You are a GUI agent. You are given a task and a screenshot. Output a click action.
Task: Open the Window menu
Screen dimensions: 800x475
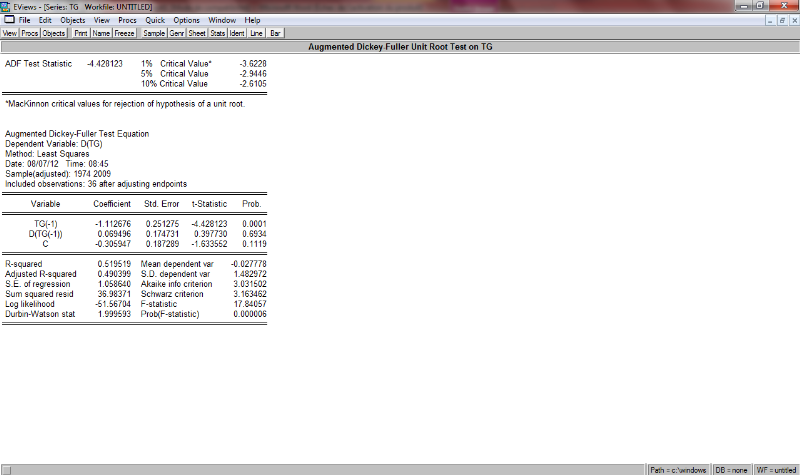222,20
